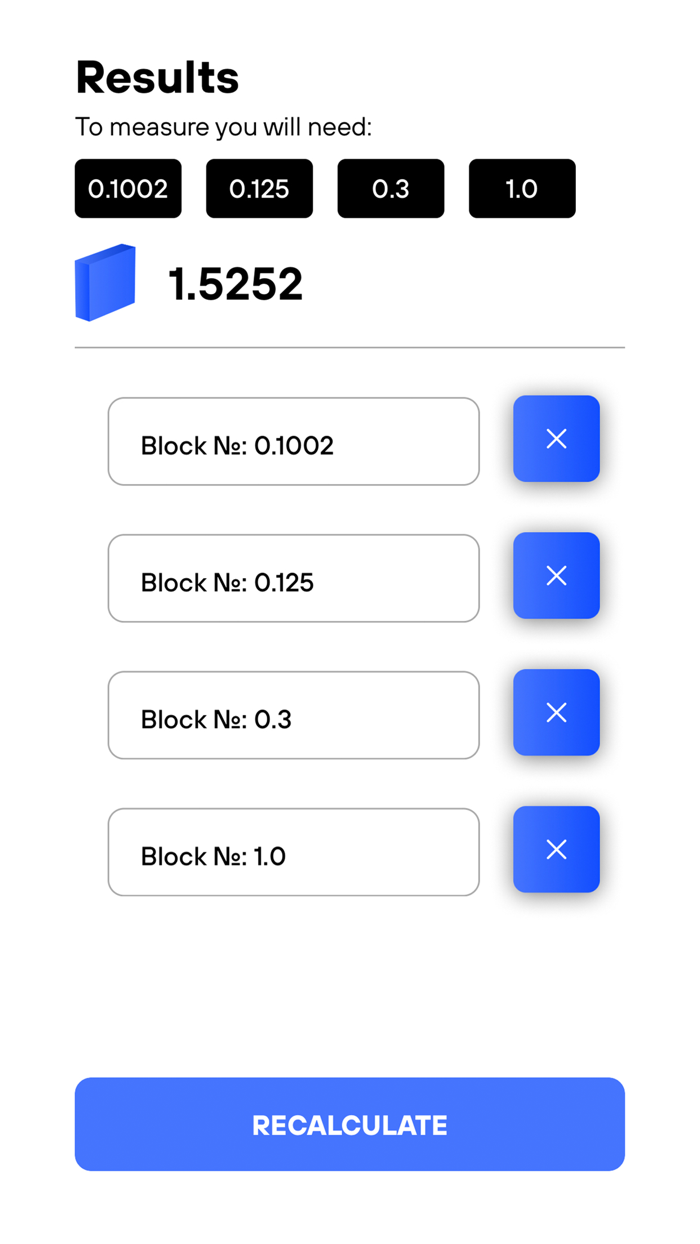Image resolution: width=700 pixels, height=1244 pixels.
Task: Click the total value 1.5252
Action: click(237, 283)
